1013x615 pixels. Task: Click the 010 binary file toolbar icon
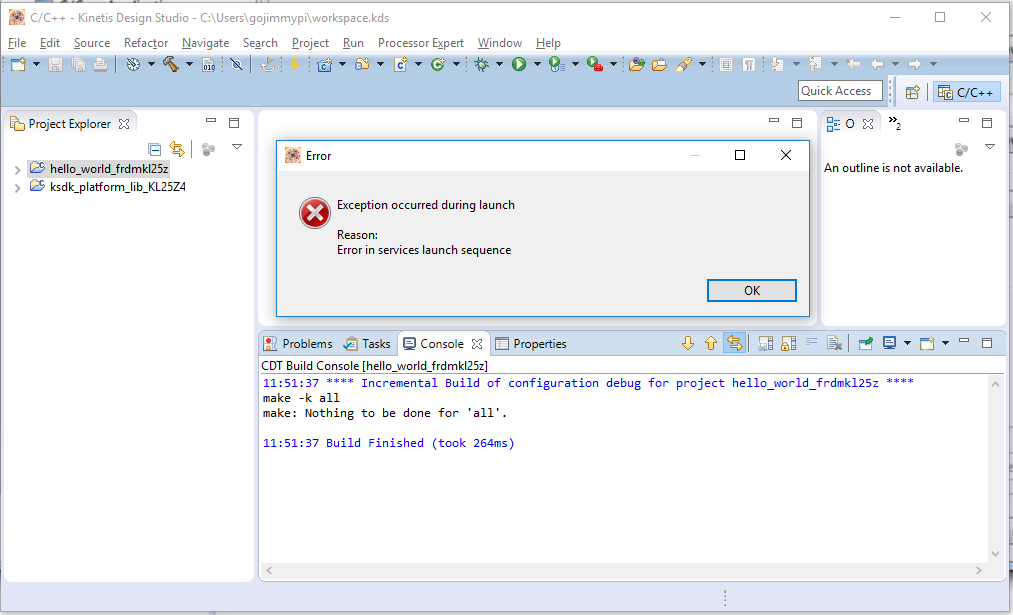point(209,64)
